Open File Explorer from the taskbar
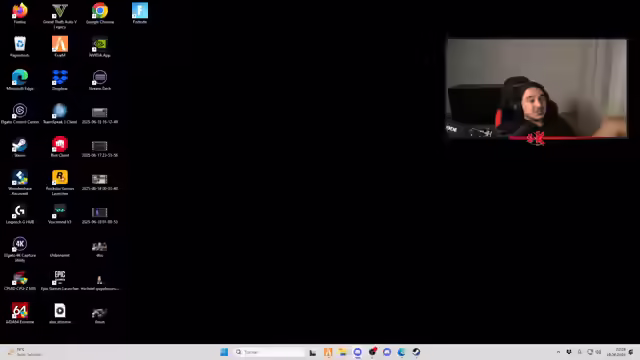Screen dimensions: 640x360 pyautogui.click(x=343, y=352)
